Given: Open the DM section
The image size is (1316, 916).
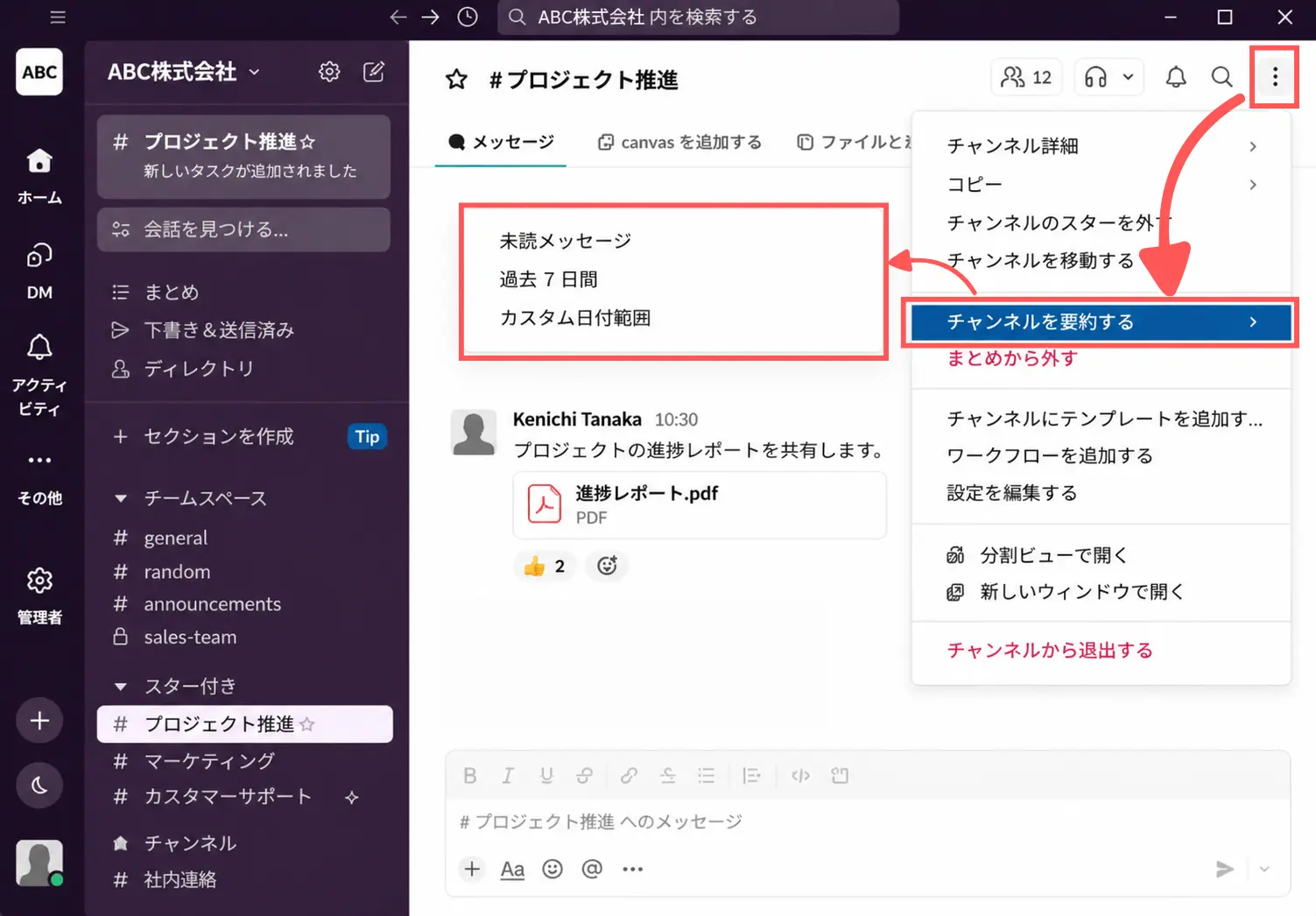Looking at the screenshot, I should coord(39,271).
